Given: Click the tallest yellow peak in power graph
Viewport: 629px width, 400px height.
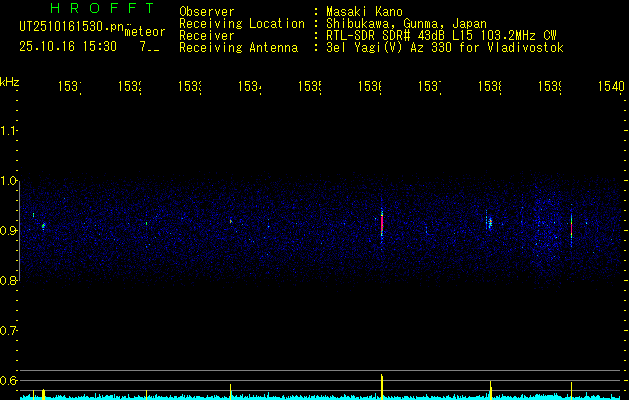Looking at the screenshot, I should point(382,386).
